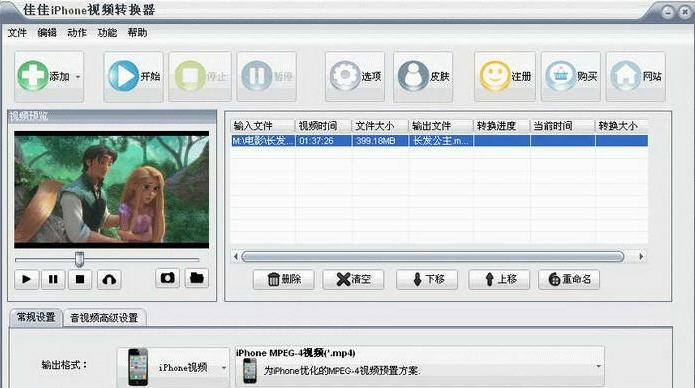
Task: Open the 购买 shopping basket icon
Action: [560, 76]
